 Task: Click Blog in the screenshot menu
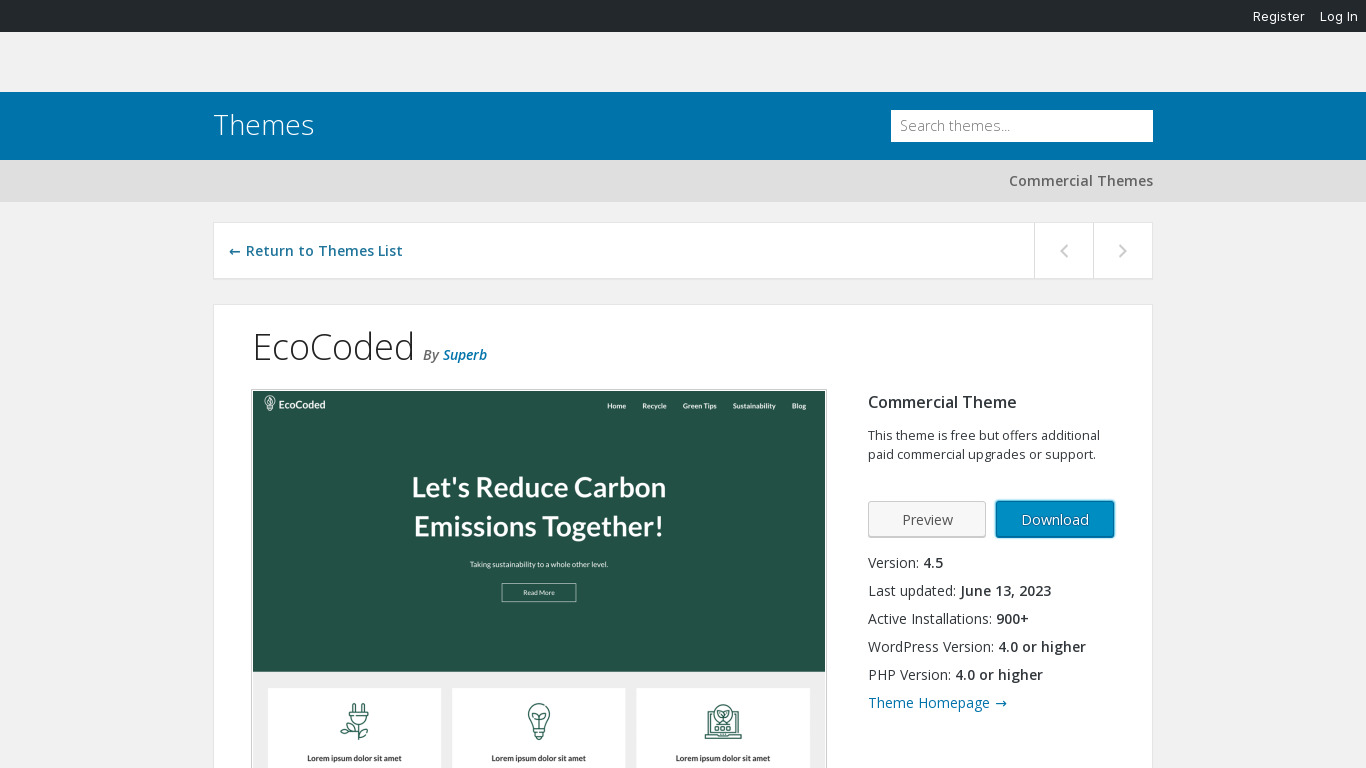pyautogui.click(x=799, y=406)
